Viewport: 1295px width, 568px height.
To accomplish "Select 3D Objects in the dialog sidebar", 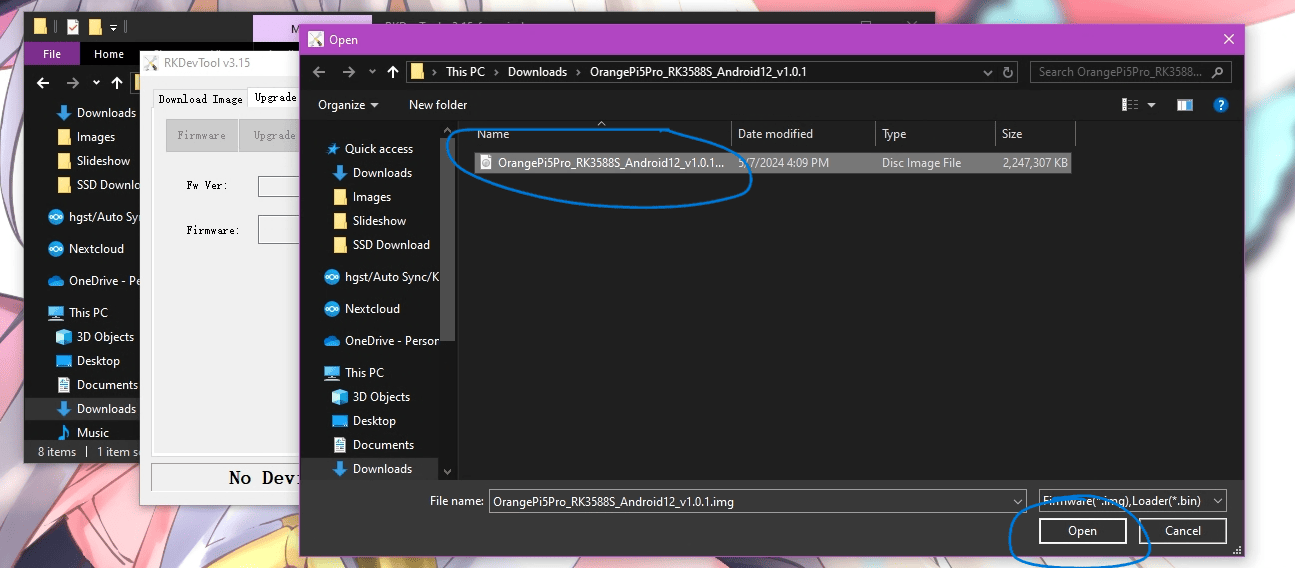I will pos(381,397).
